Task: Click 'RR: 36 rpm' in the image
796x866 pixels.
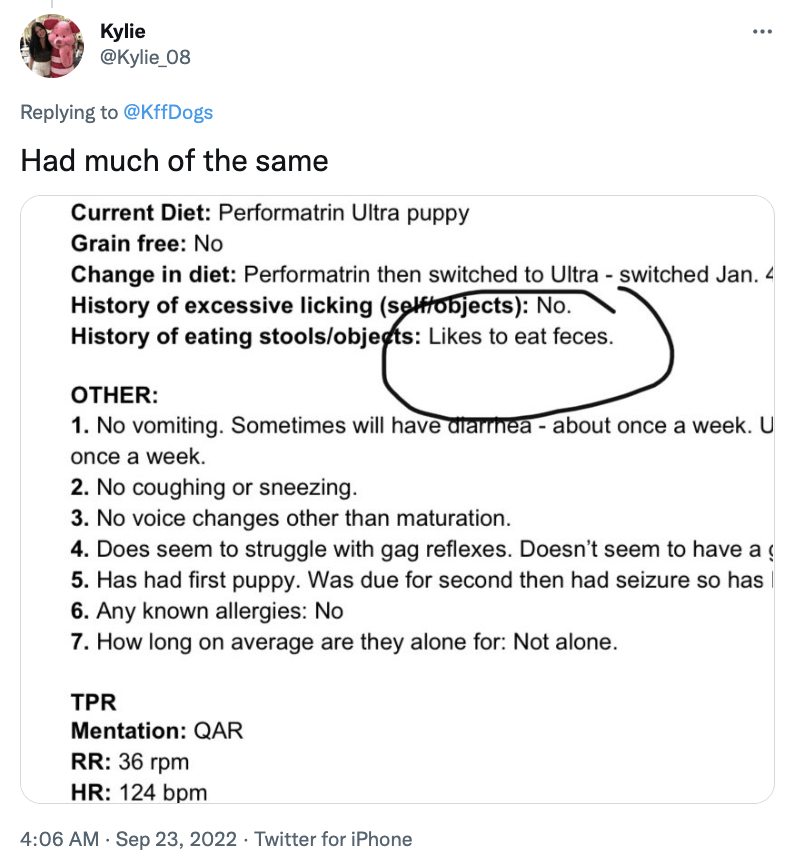Action: [x=130, y=762]
